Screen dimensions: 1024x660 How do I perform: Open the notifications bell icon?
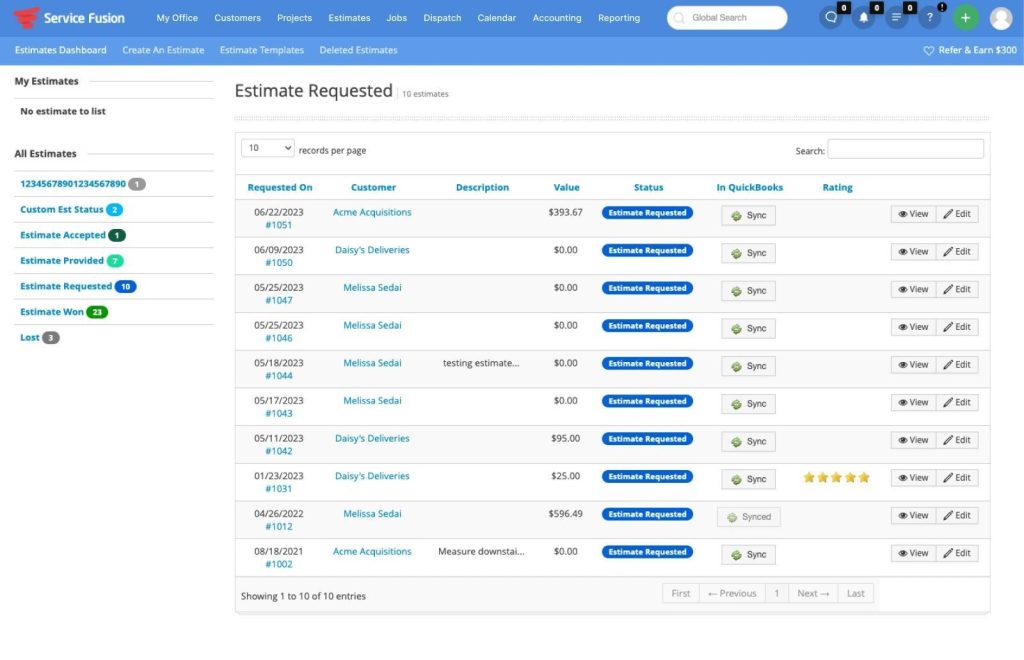pyautogui.click(x=862, y=18)
